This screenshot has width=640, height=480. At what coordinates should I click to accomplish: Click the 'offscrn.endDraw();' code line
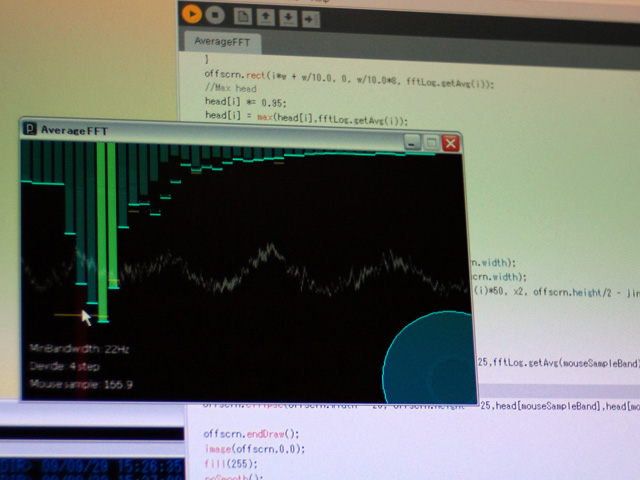[x=251, y=433]
